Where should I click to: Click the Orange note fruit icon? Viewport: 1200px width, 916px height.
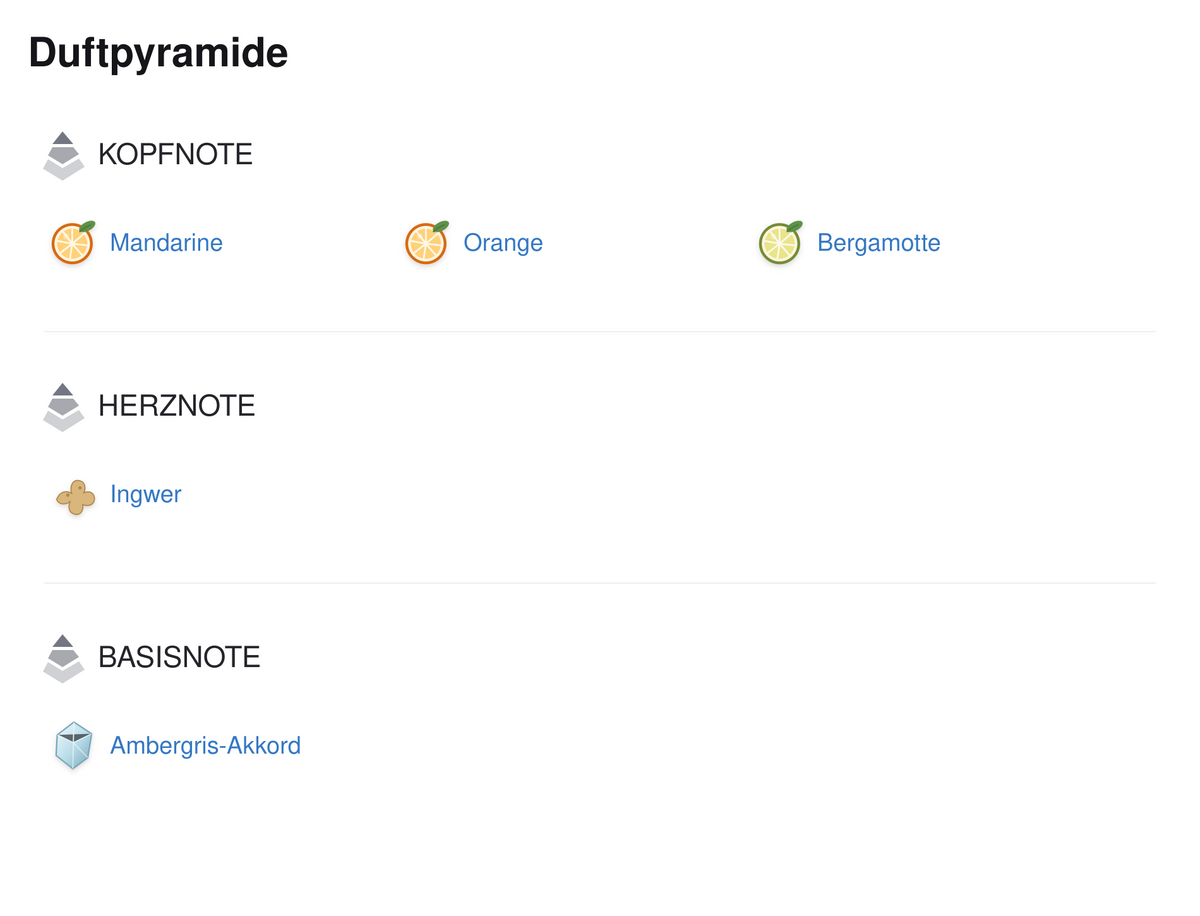click(427, 243)
